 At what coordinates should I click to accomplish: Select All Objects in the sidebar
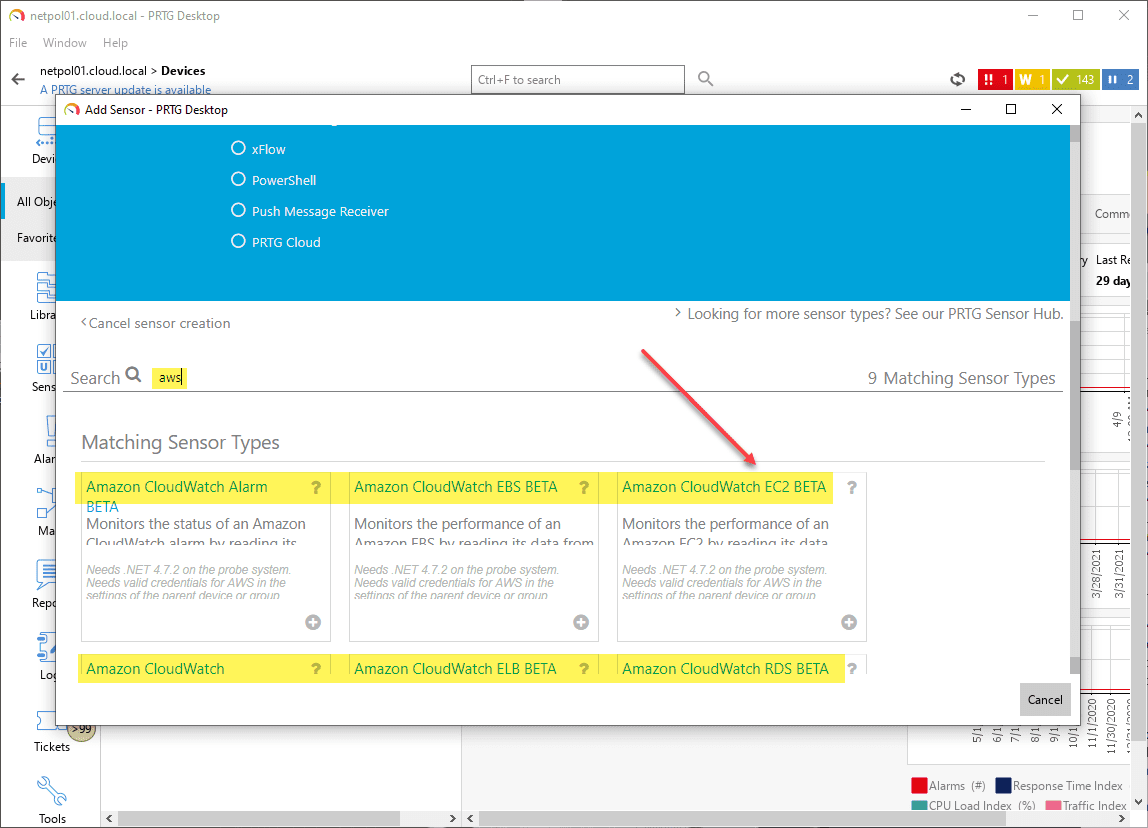[x=35, y=201]
